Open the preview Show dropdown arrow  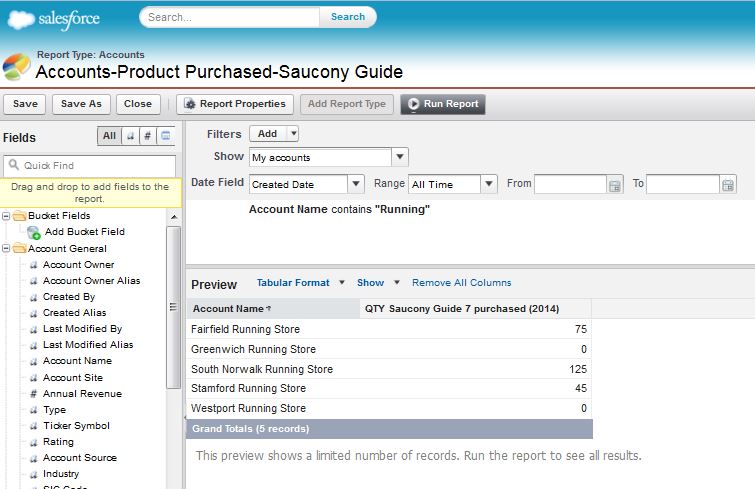click(x=397, y=283)
